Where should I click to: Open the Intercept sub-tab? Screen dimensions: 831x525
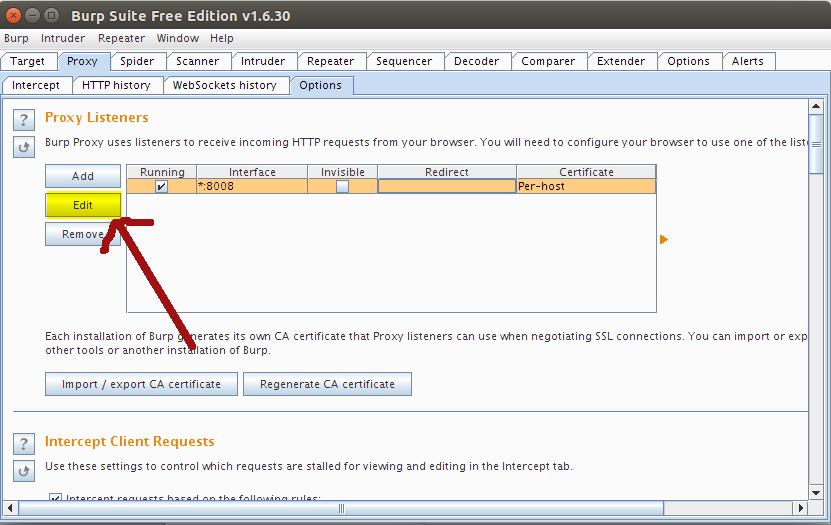tap(36, 85)
